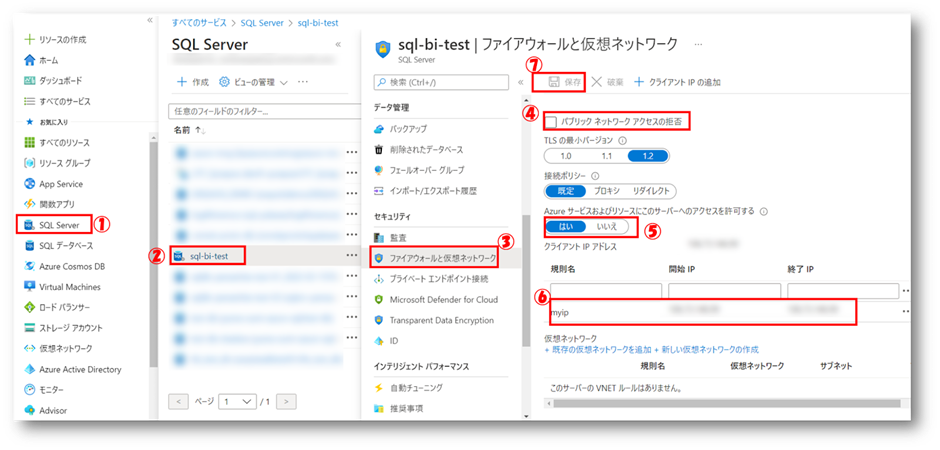This screenshot has width=940, height=450.
Task: Click the 新しい仮想ネットワークの作成 link
Action: [x=706, y=349]
